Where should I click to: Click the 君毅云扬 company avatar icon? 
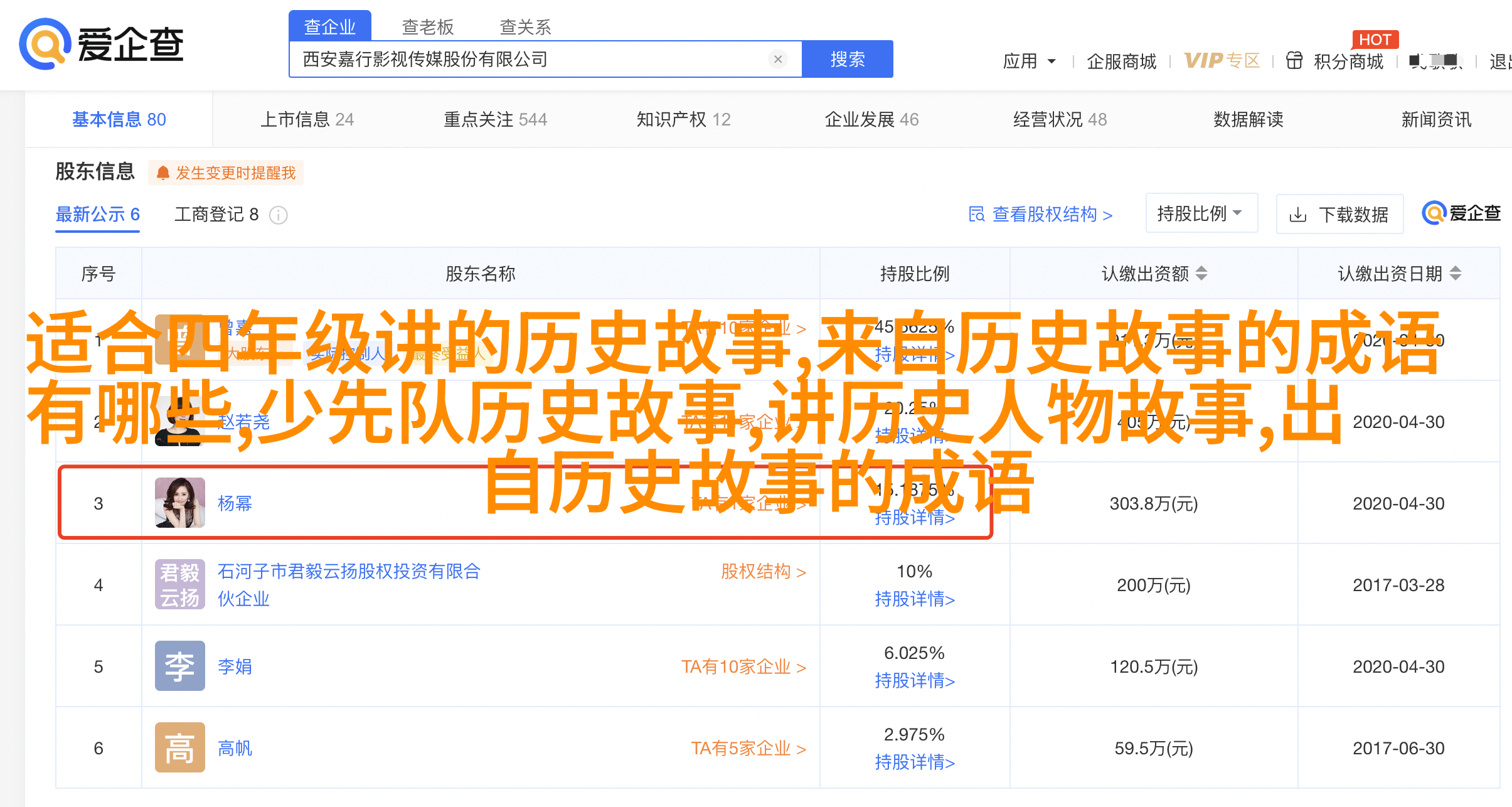(179, 584)
